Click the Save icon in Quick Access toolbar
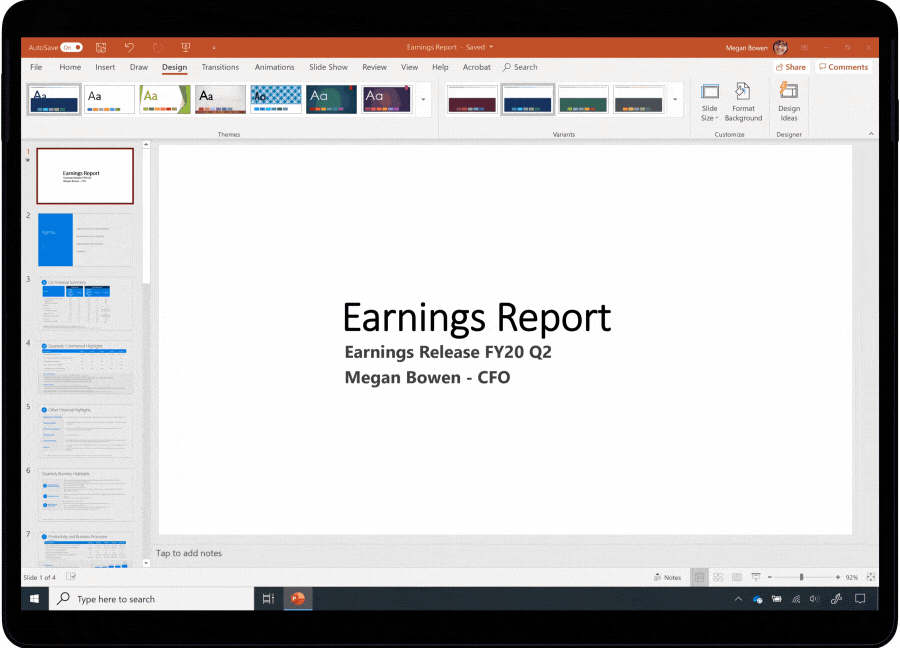 (101, 47)
